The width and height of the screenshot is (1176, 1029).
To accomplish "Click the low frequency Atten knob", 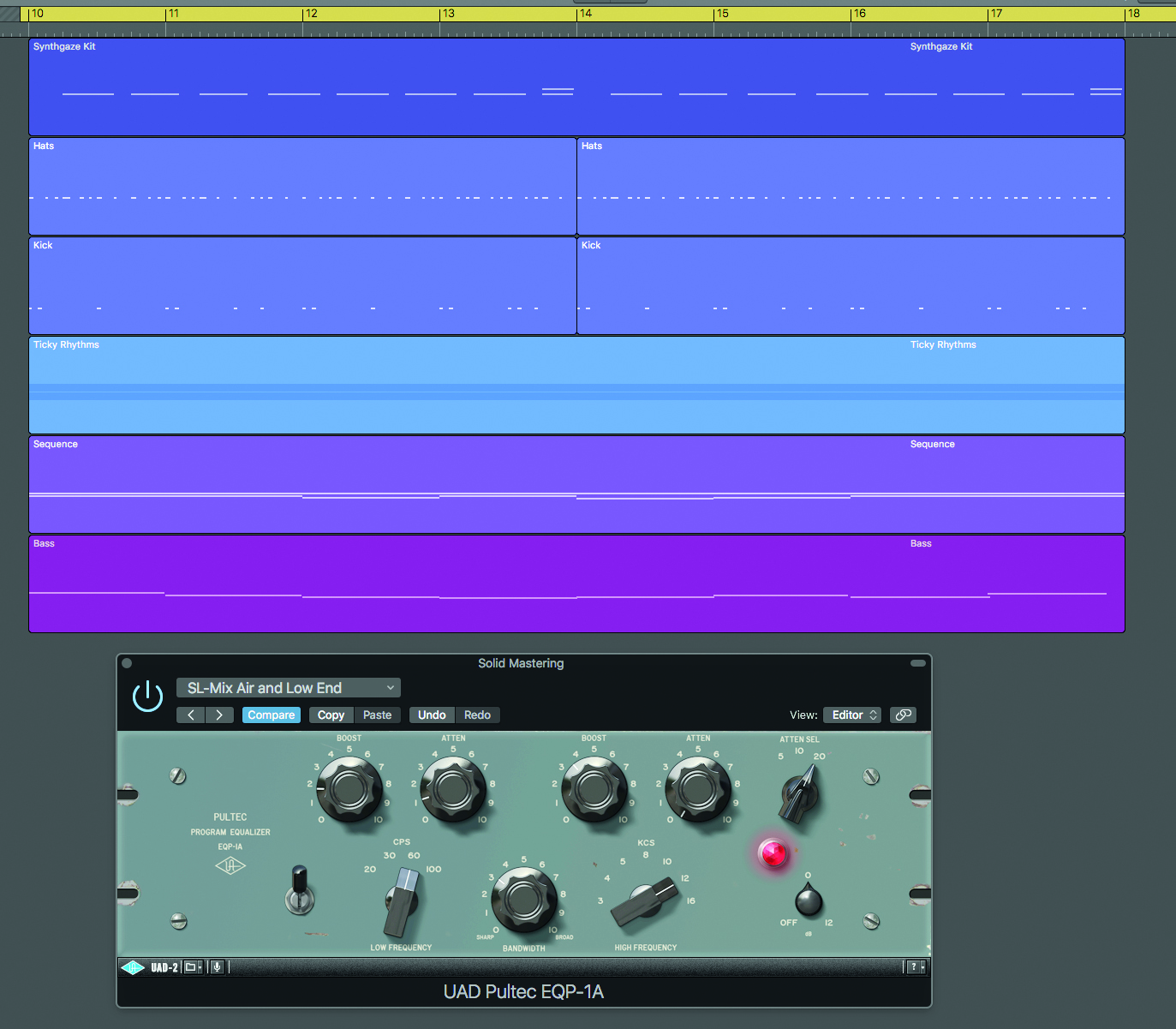I will (x=453, y=789).
